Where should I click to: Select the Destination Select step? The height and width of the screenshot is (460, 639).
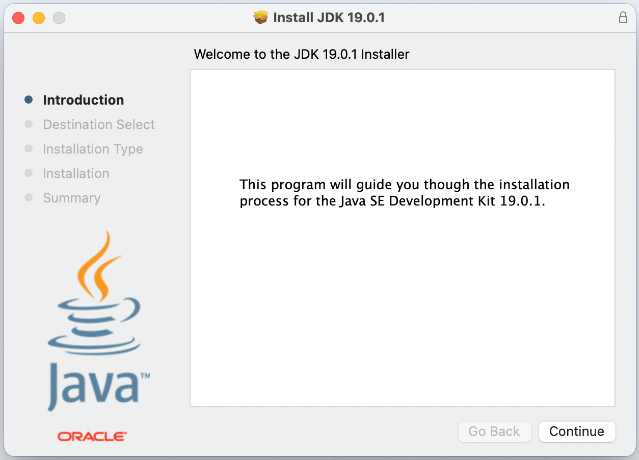99,124
